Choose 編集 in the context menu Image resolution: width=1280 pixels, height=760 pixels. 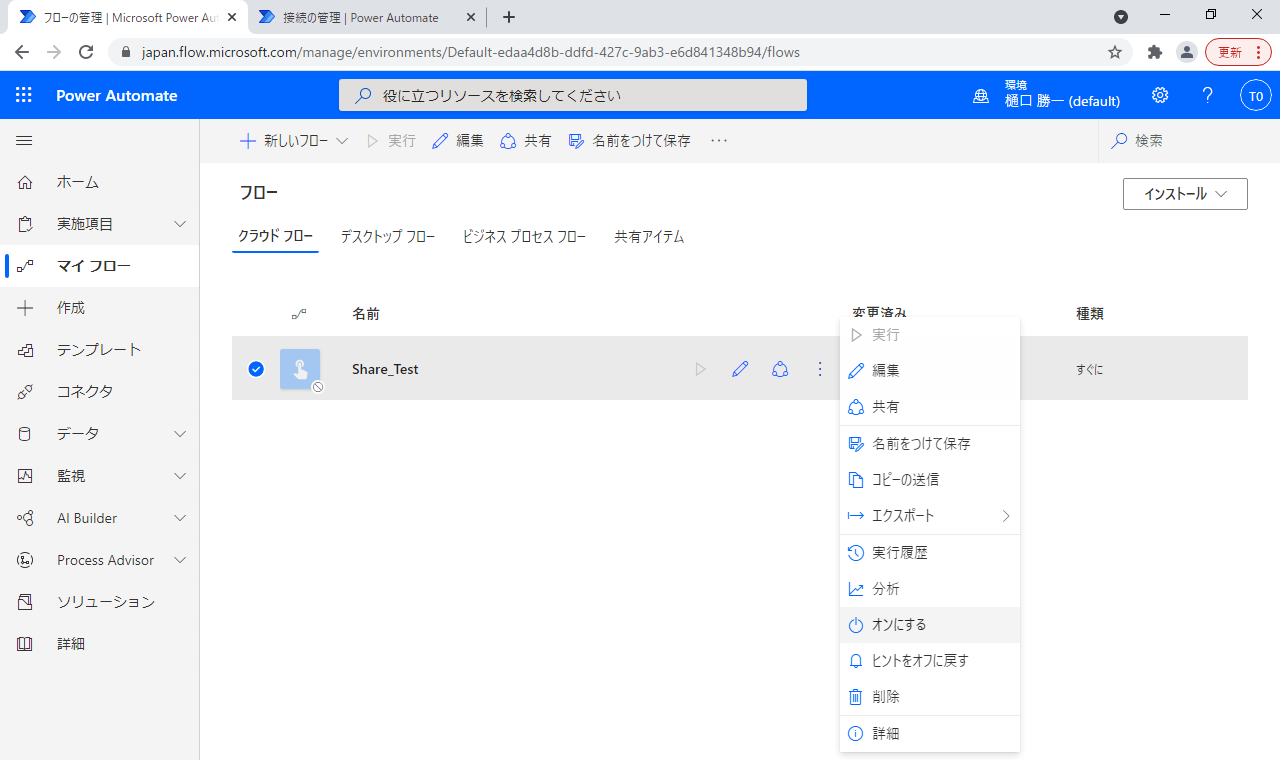click(930, 371)
